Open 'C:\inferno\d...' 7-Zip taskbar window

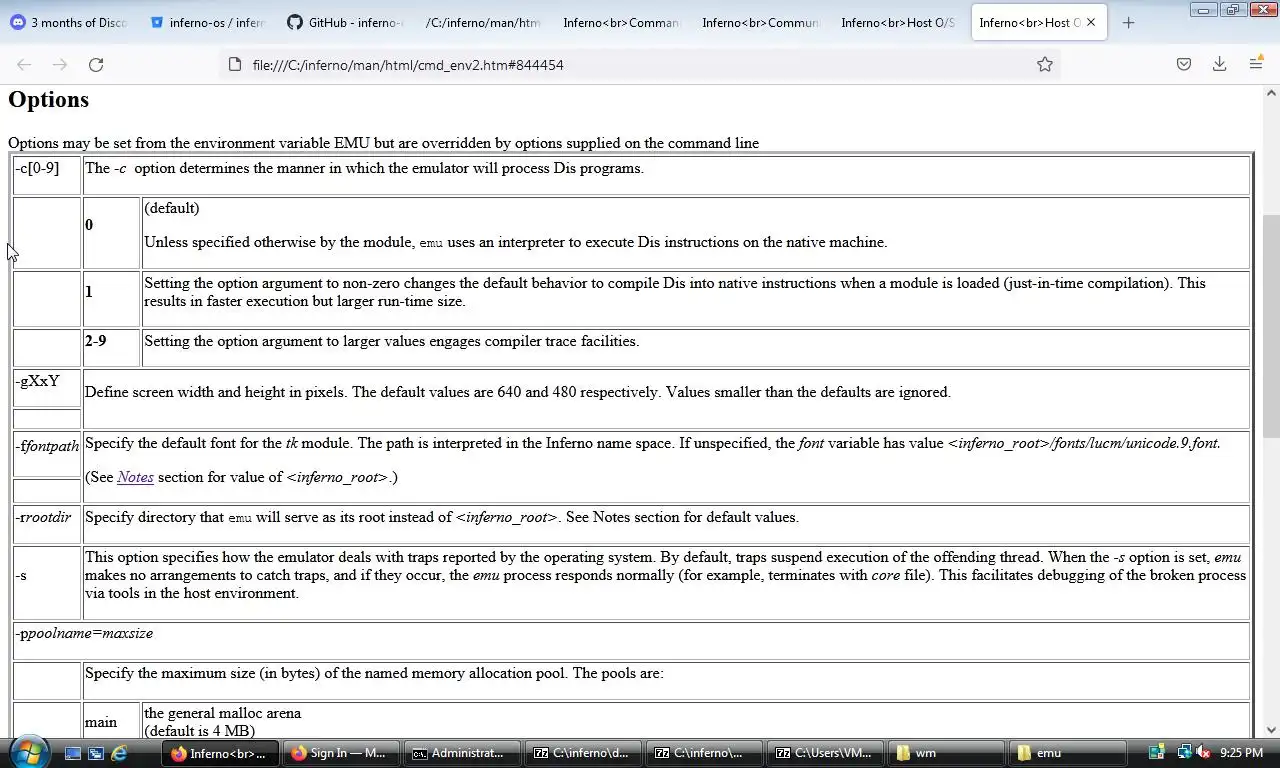click(583, 753)
